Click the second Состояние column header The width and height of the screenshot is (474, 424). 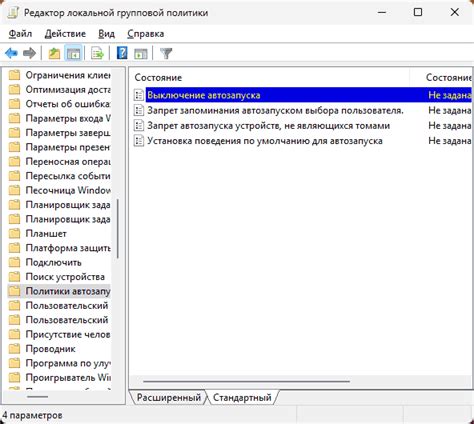tap(448, 78)
